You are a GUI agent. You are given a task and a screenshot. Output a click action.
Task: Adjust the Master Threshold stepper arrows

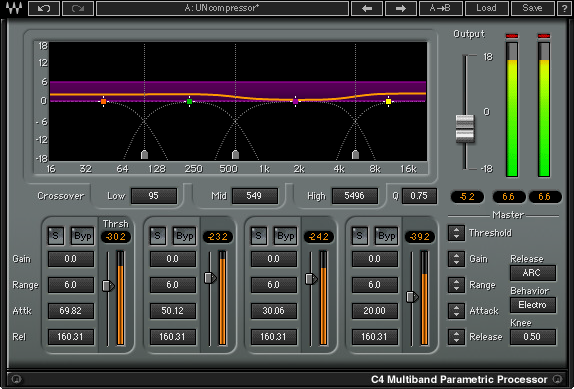coord(456,233)
